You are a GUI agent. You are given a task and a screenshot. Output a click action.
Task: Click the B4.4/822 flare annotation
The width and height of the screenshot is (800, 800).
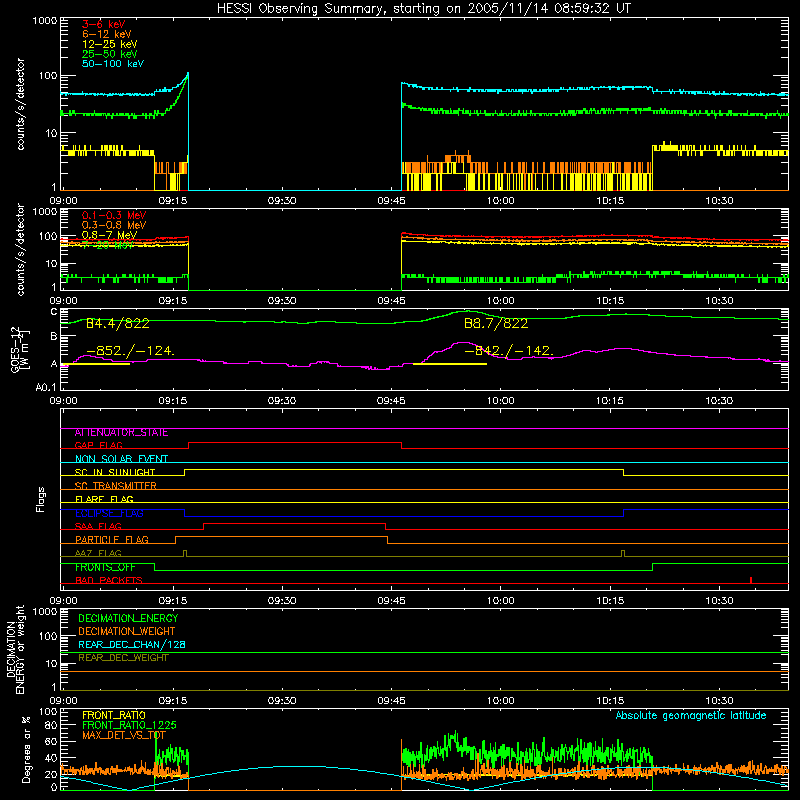tap(117, 323)
